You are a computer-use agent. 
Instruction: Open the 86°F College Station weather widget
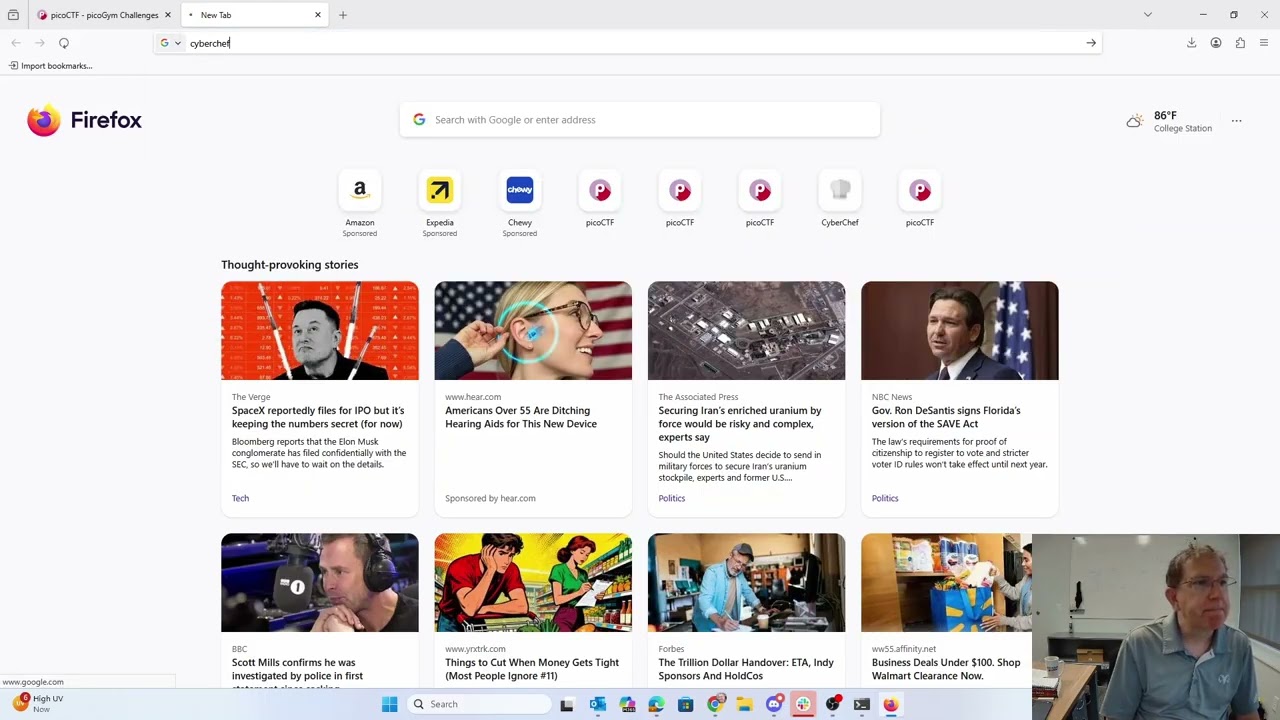pyautogui.click(x=1169, y=121)
